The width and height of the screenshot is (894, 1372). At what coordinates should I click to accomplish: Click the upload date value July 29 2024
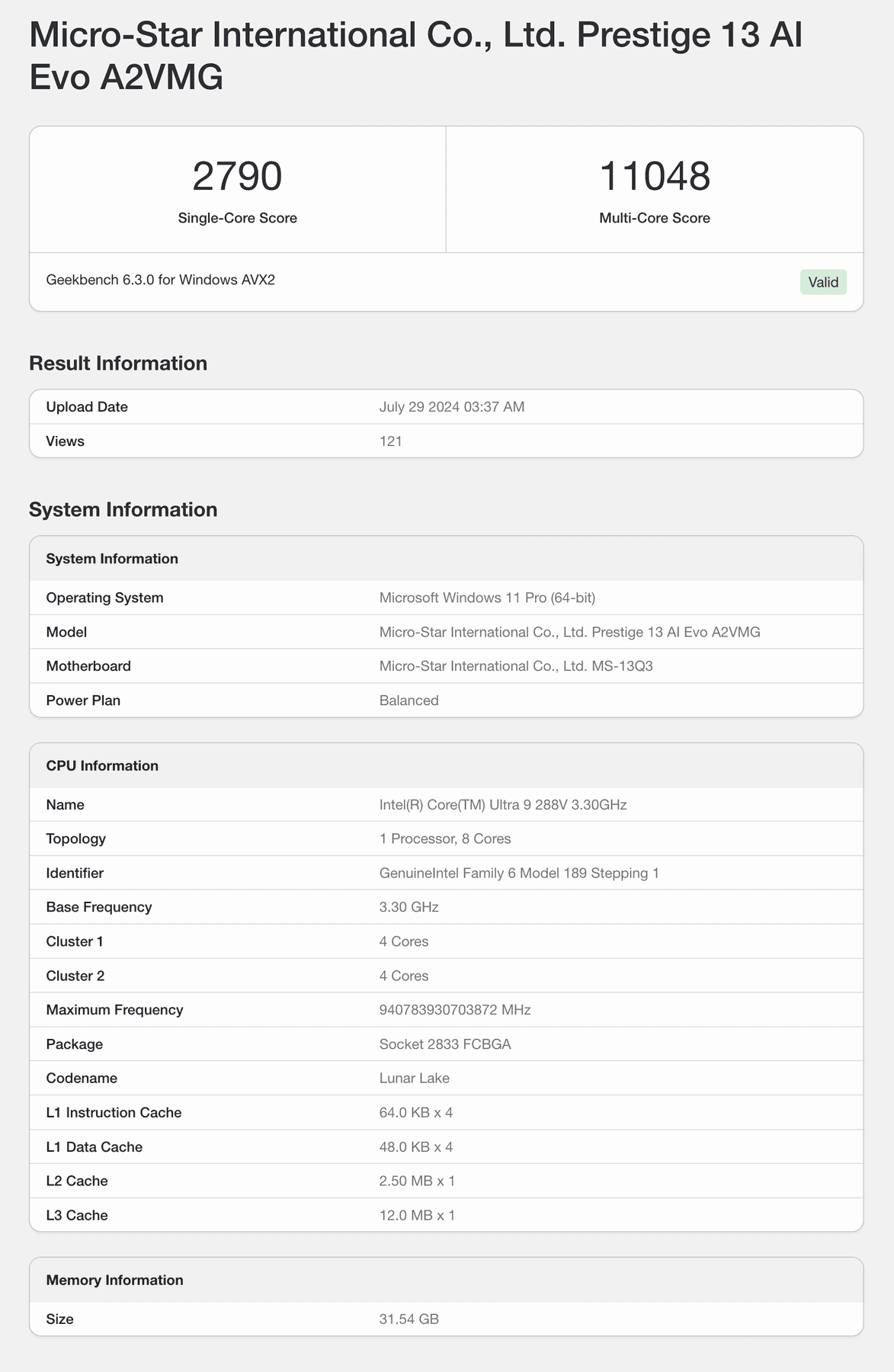[x=452, y=407]
